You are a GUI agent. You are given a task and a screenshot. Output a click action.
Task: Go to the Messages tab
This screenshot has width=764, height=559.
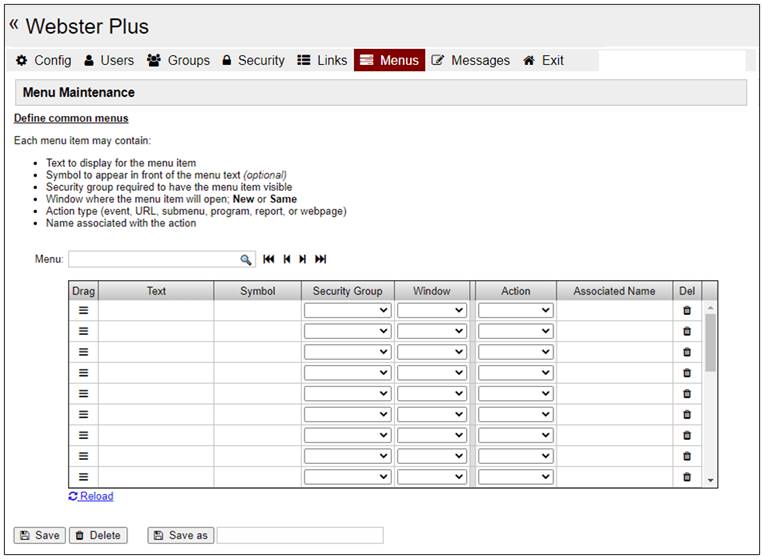point(470,60)
